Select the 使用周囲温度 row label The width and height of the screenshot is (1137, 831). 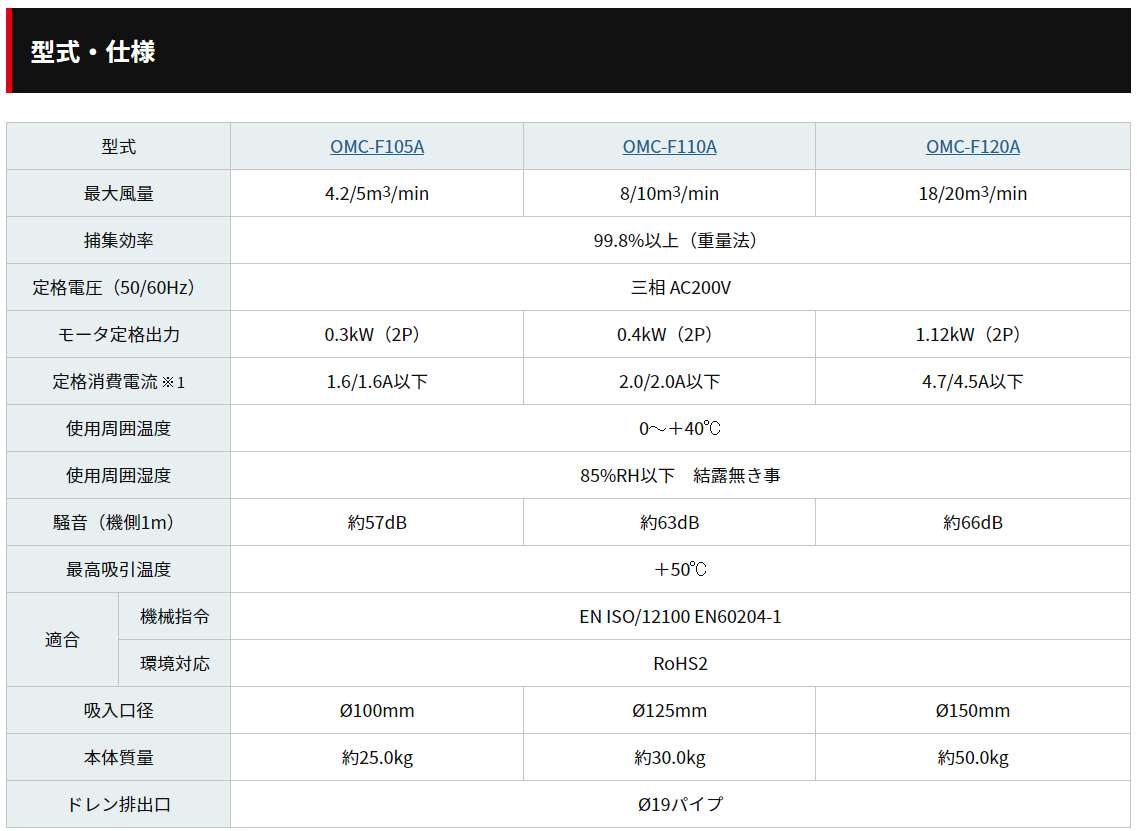119,429
